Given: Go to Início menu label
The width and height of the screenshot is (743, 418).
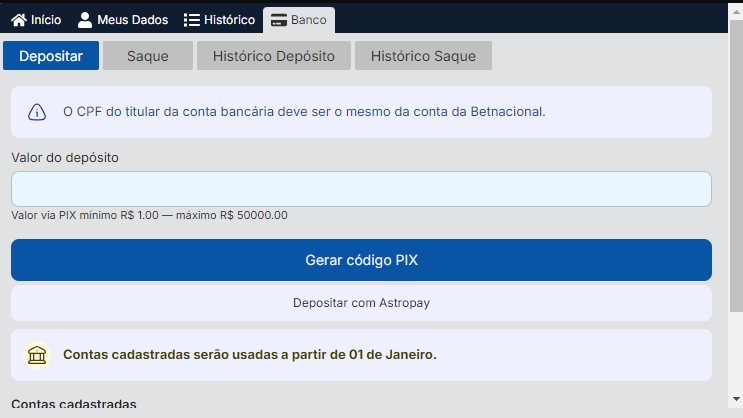Looking at the screenshot, I should [46, 20].
